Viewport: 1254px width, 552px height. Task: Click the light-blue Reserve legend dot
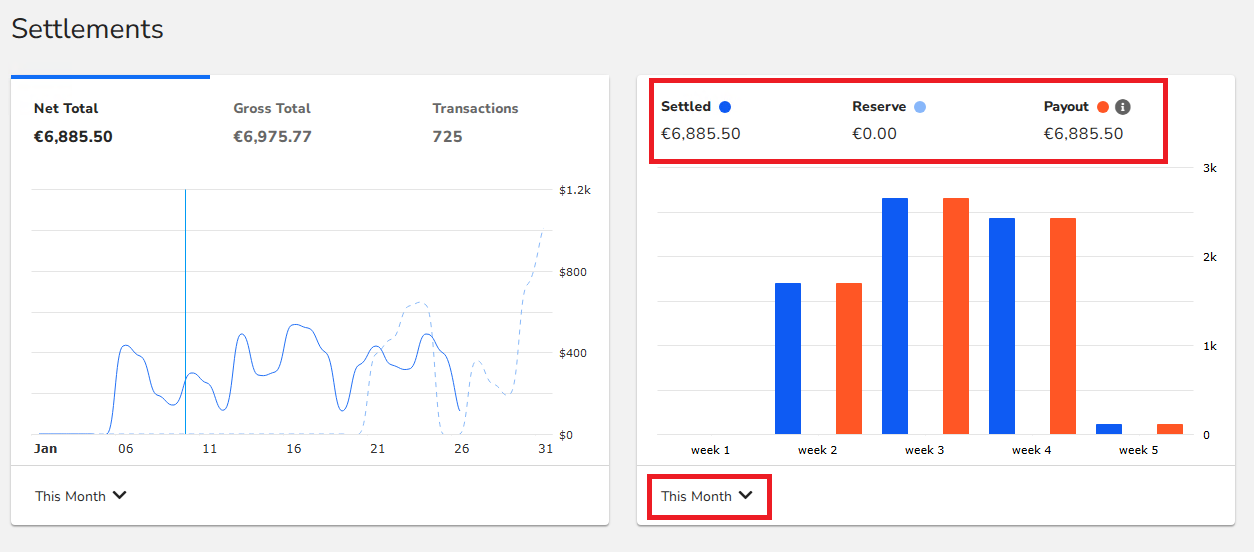920,107
